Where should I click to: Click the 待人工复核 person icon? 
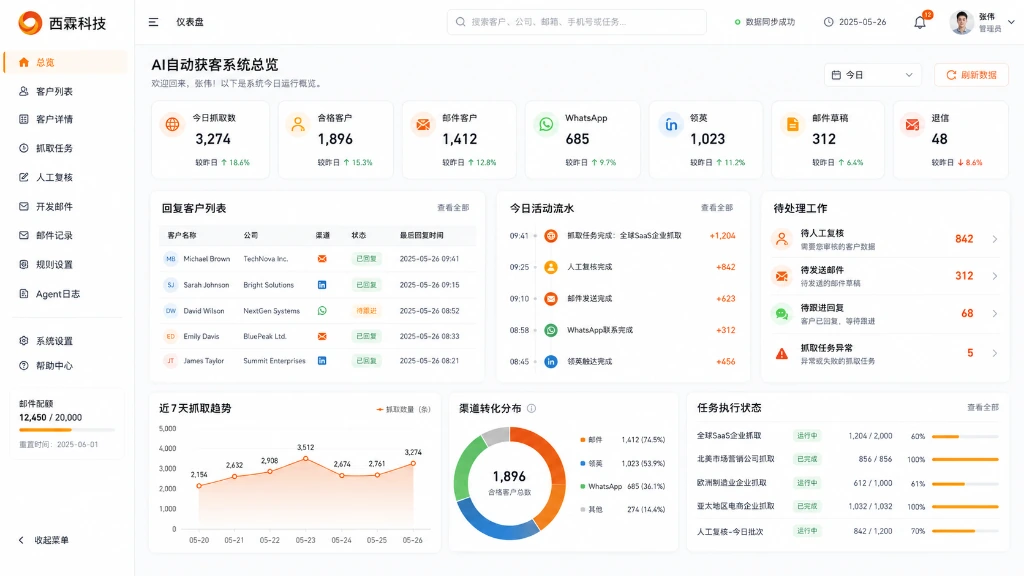[782, 239]
